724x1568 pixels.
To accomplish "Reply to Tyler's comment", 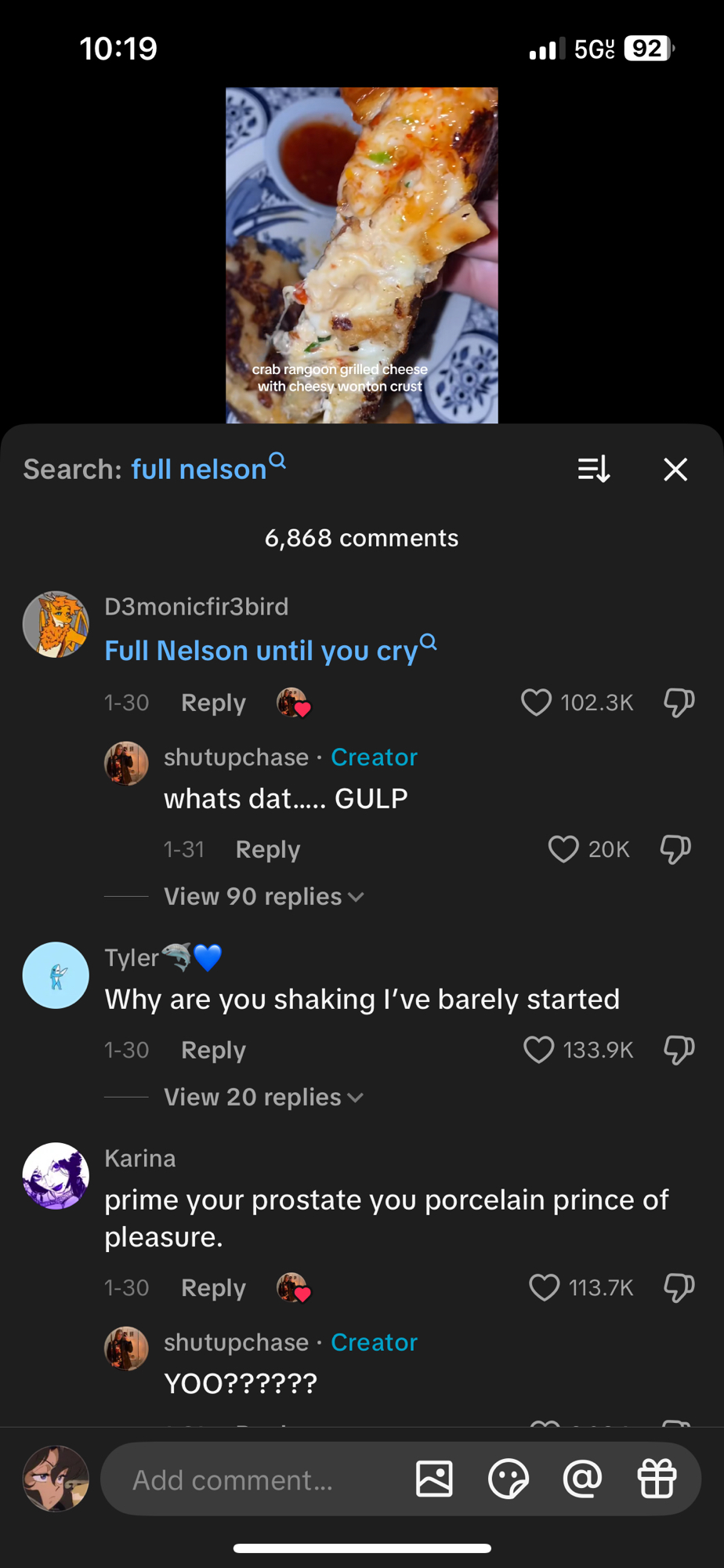I will [213, 1050].
